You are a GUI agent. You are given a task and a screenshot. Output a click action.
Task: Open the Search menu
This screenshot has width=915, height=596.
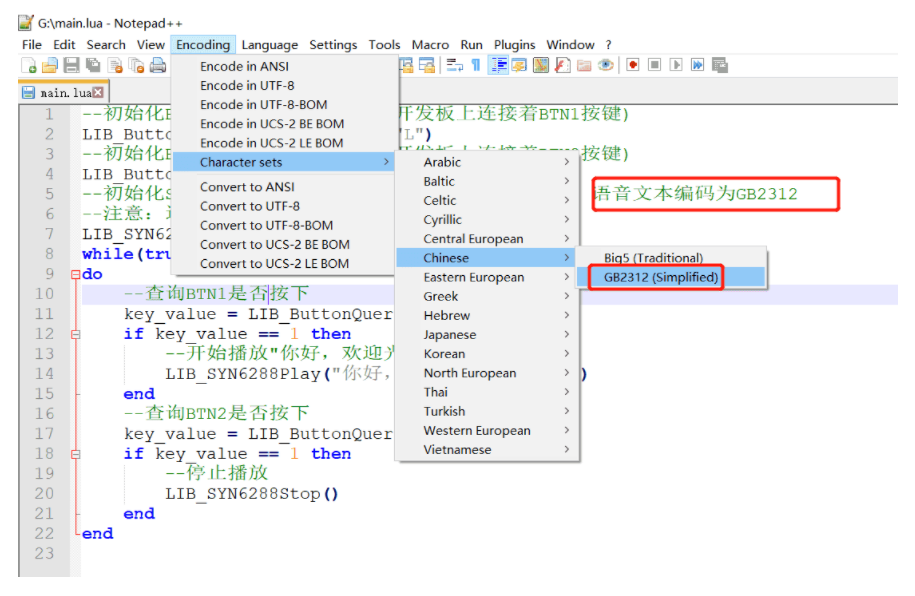pyautogui.click(x=106, y=45)
